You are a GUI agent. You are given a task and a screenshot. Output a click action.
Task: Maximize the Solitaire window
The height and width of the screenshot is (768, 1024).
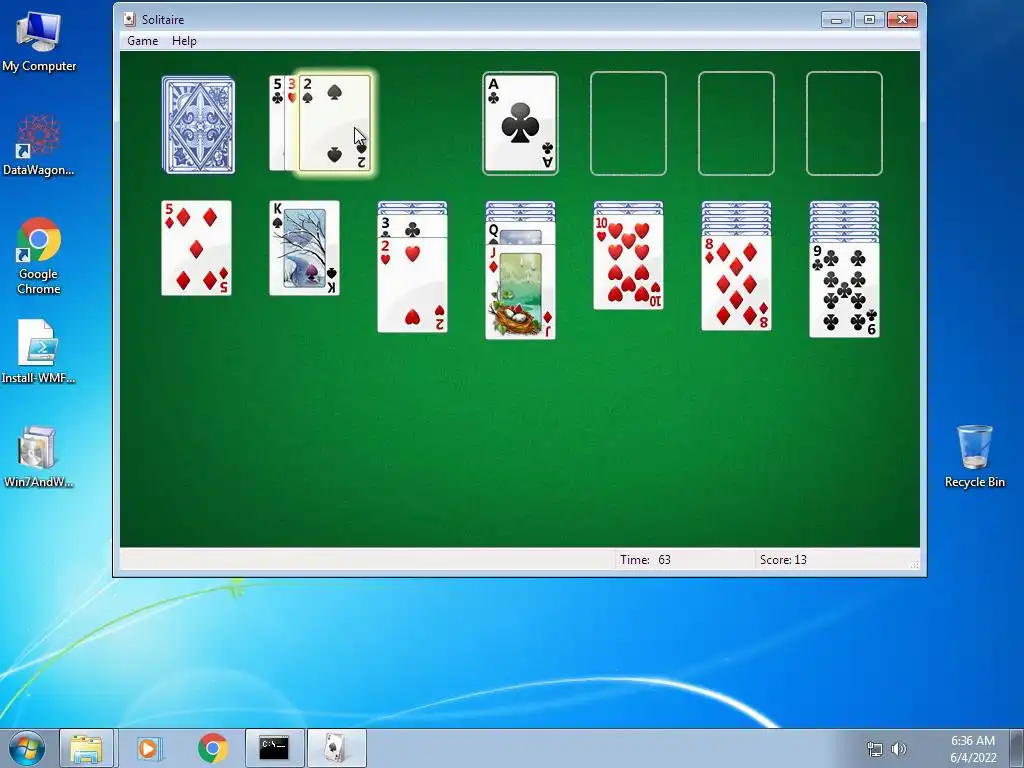pos(869,20)
